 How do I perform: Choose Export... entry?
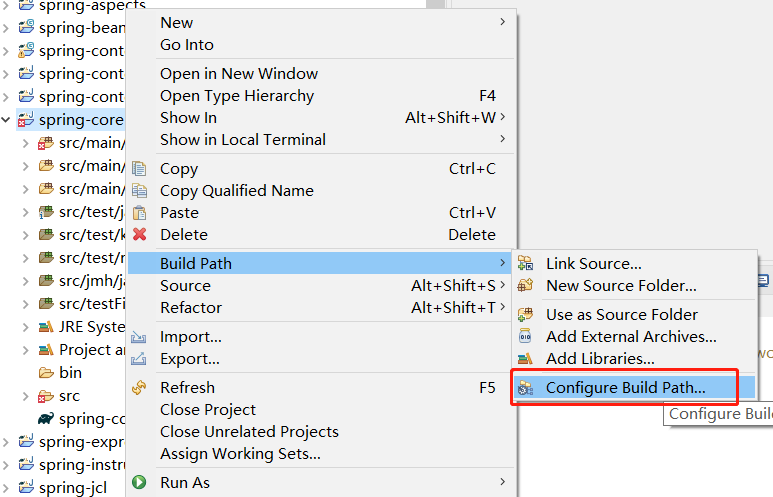(x=321, y=359)
